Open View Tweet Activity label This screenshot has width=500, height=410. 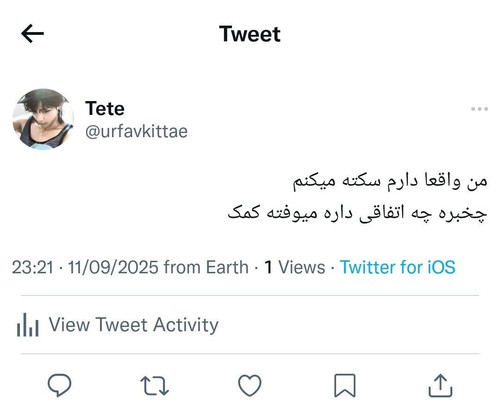click(x=134, y=325)
